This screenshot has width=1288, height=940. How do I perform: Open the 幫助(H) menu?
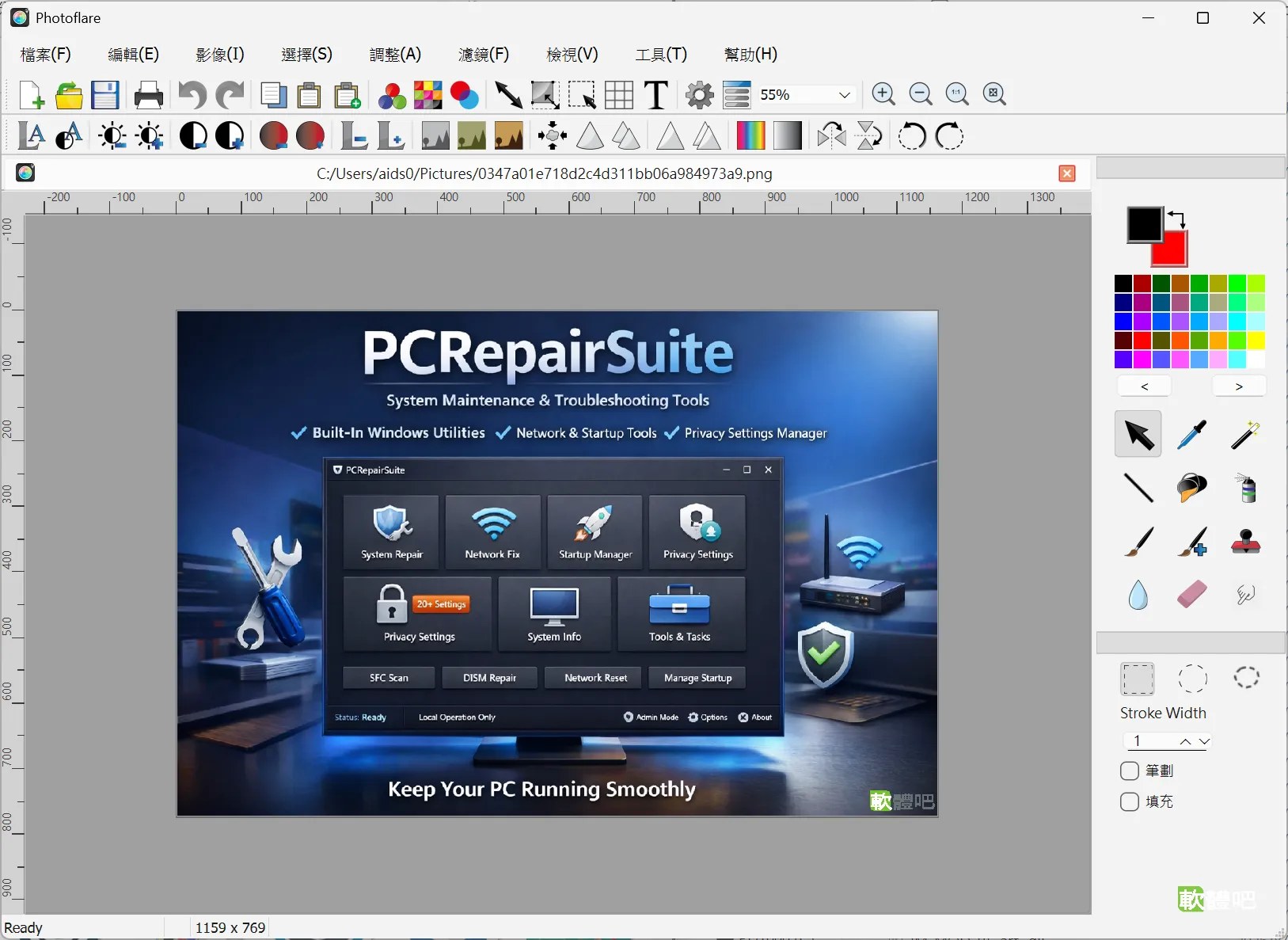[x=750, y=55]
